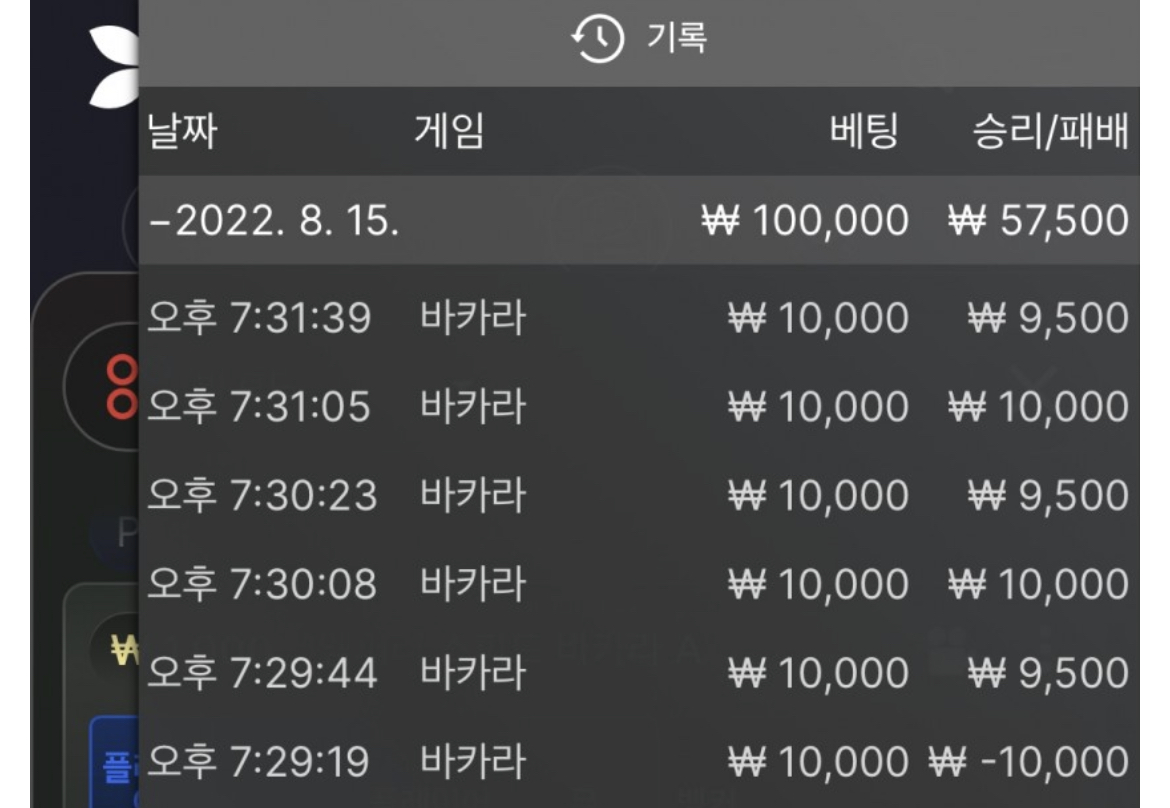Click the 날짜 column header

182,132
